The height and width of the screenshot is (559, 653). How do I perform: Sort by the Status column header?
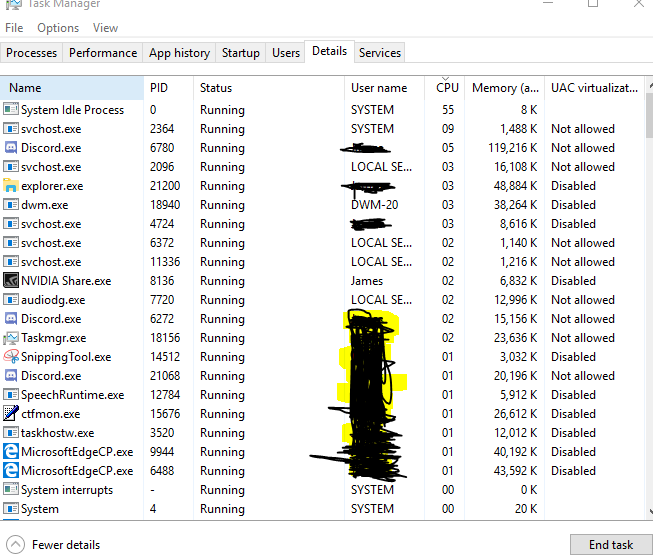pyautogui.click(x=269, y=88)
